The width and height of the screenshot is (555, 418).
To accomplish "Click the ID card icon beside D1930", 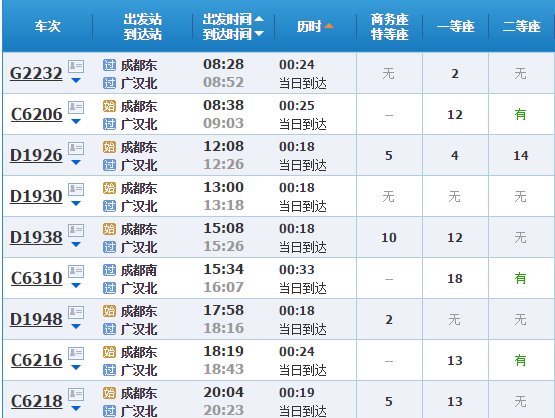I will pos(76,189).
